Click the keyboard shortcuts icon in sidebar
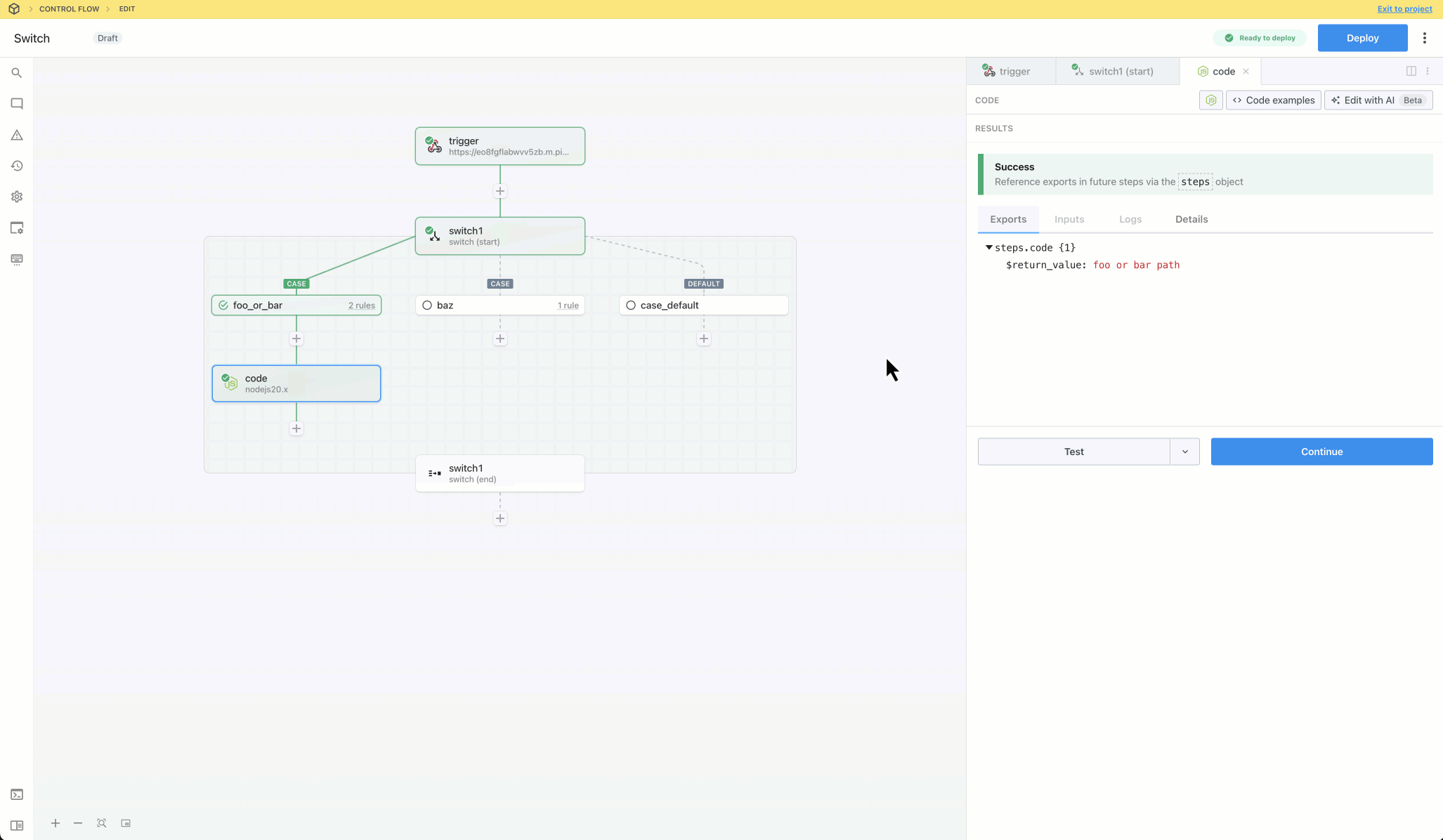Screen dimensions: 1443x840 click(17, 259)
